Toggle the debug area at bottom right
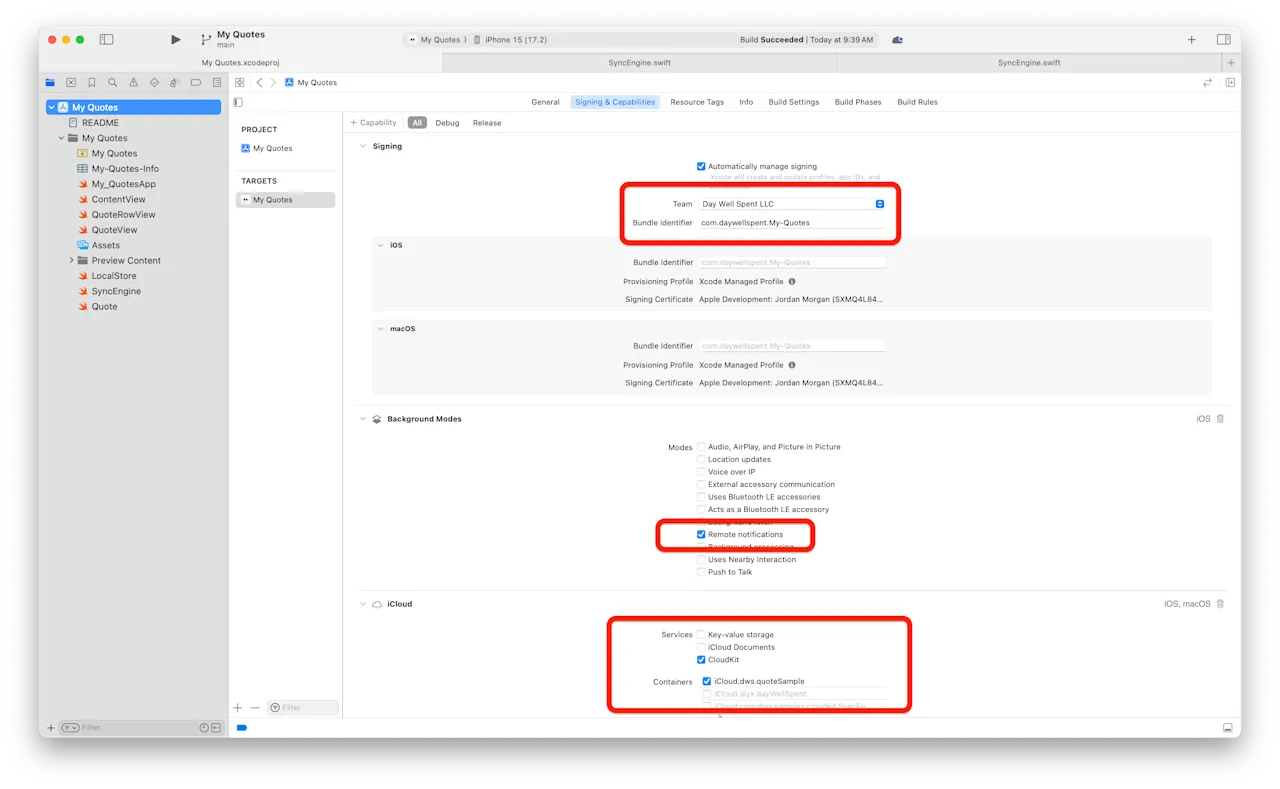This screenshot has width=1280, height=789. [1228, 728]
